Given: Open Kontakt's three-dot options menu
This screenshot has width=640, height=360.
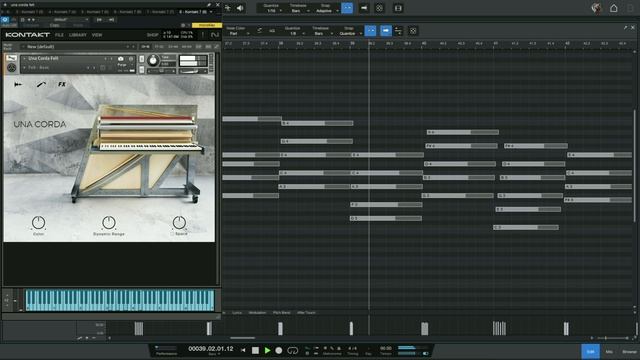Looking at the screenshot, I should [x=203, y=35].
